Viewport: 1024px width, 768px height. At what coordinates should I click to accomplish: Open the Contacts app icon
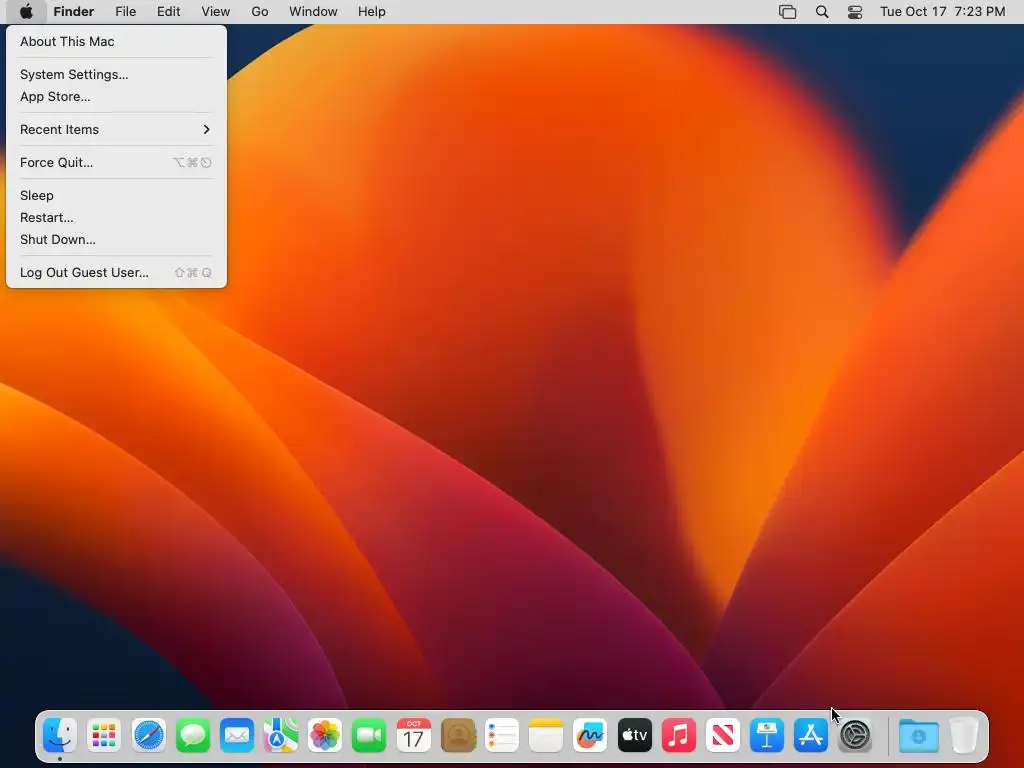point(458,735)
